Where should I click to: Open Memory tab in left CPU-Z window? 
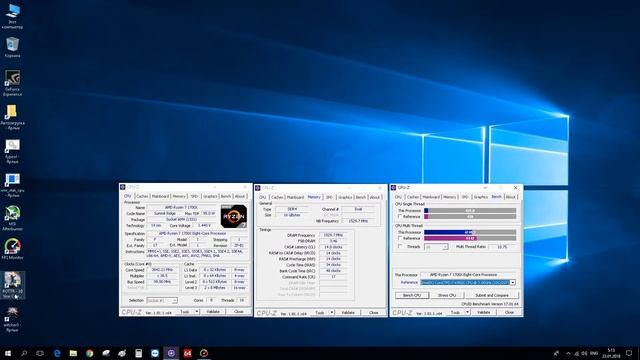[x=179, y=196]
